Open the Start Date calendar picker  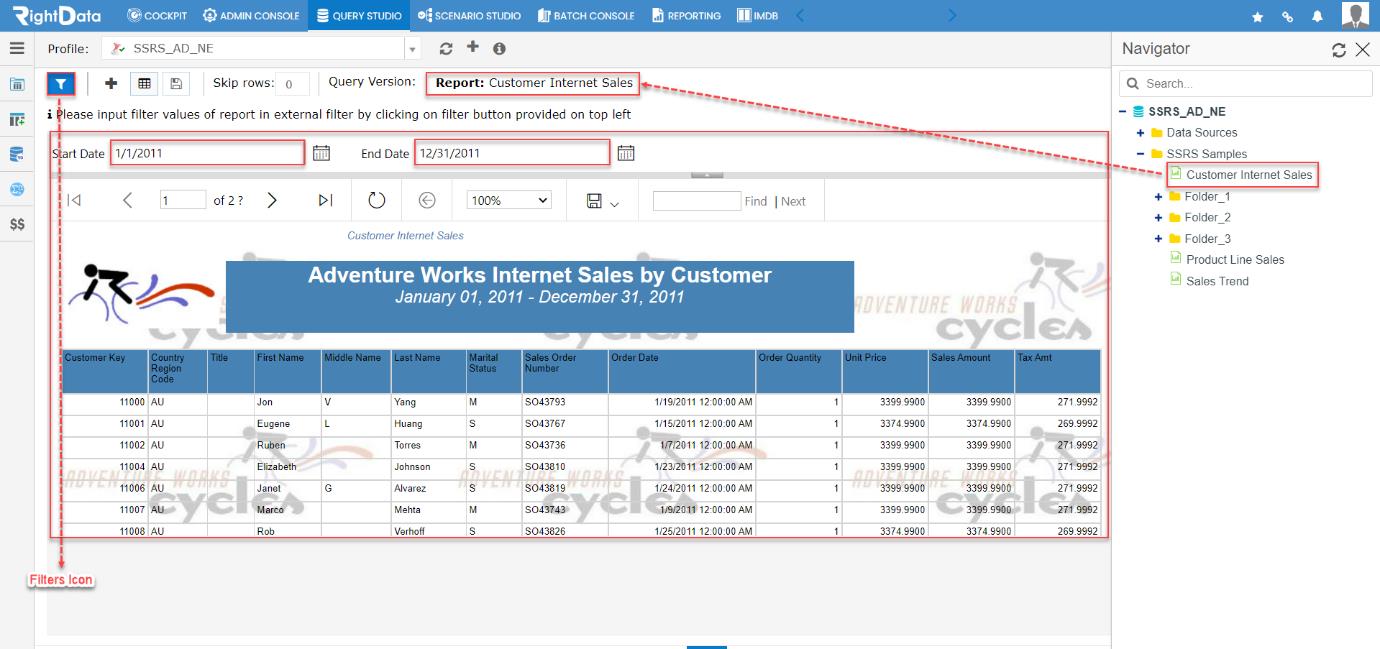pos(321,153)
